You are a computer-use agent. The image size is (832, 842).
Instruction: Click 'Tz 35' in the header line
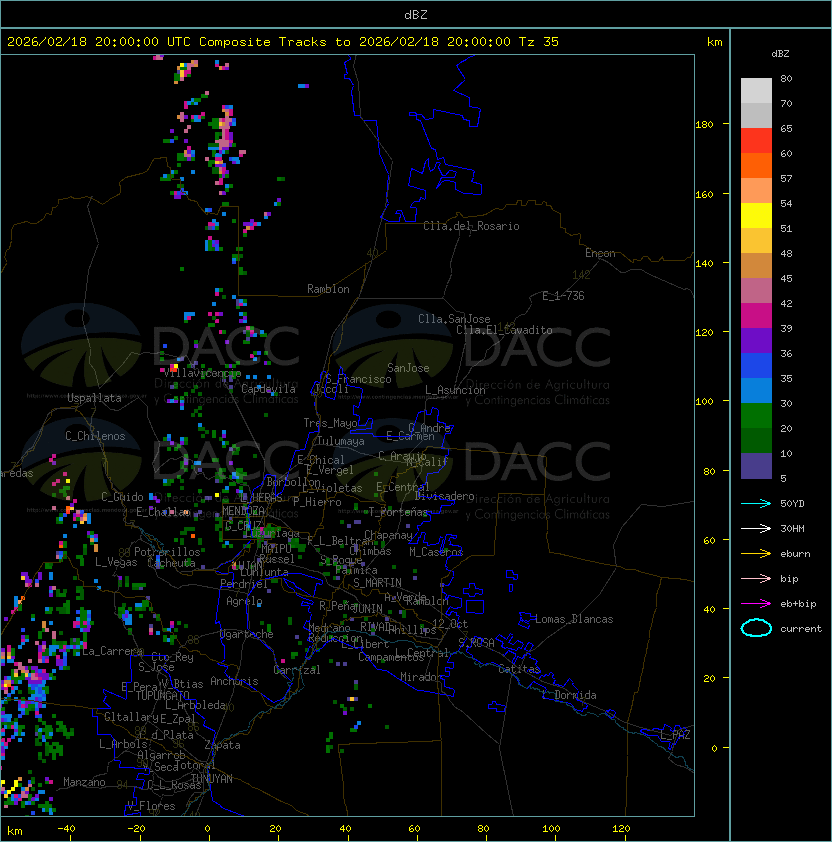coord(539,42)
